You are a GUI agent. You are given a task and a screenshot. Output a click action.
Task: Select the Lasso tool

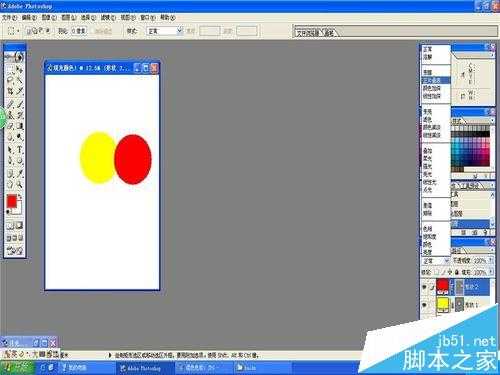click(11, 80)
